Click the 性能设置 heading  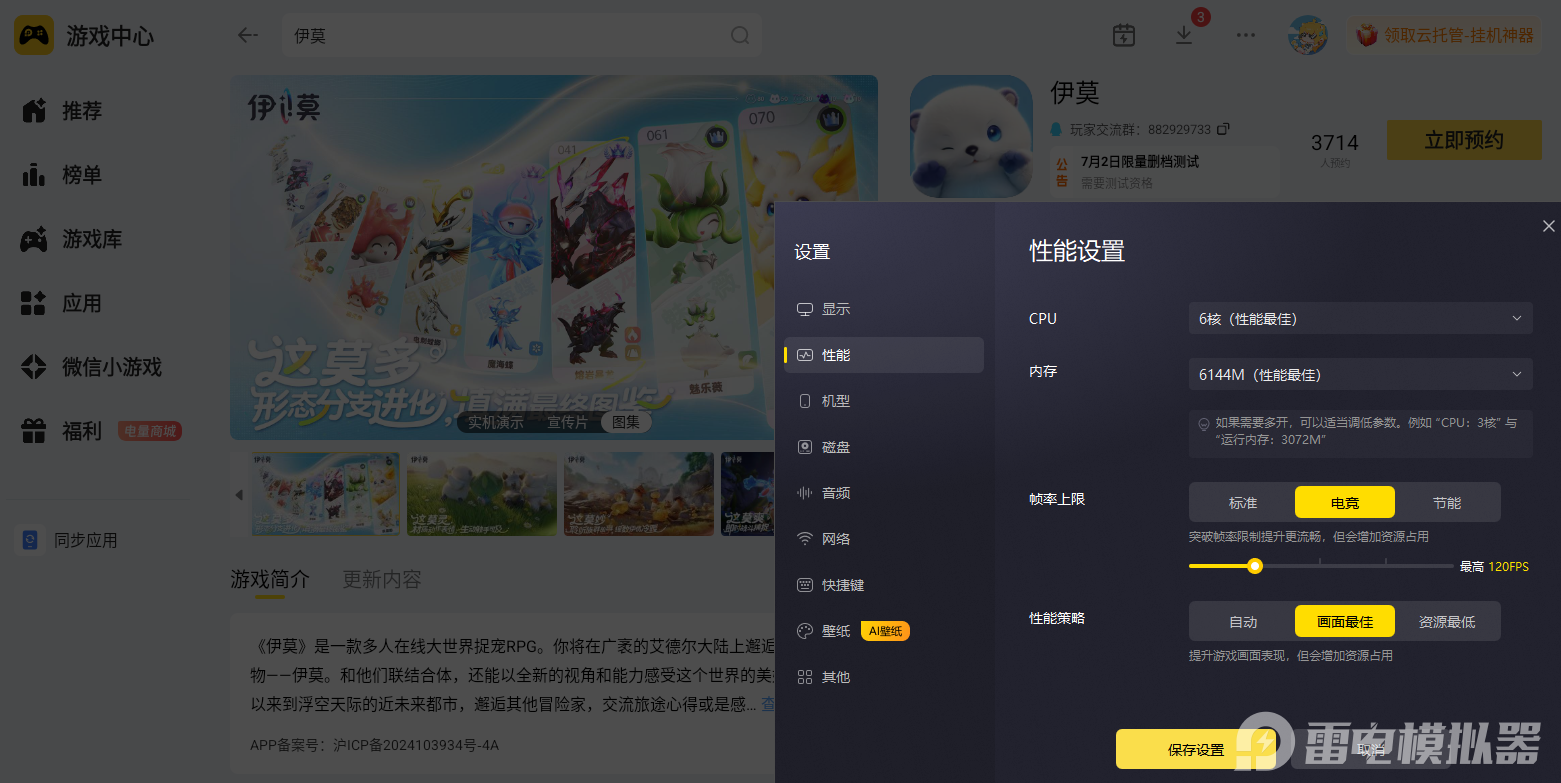tap(1077, 251)
